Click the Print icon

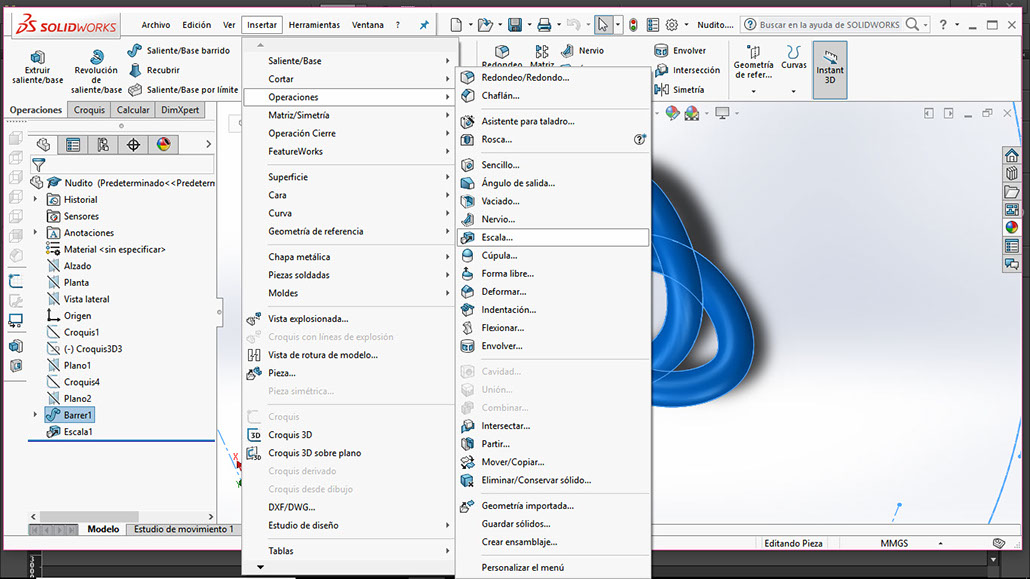(x=544, y=25)
